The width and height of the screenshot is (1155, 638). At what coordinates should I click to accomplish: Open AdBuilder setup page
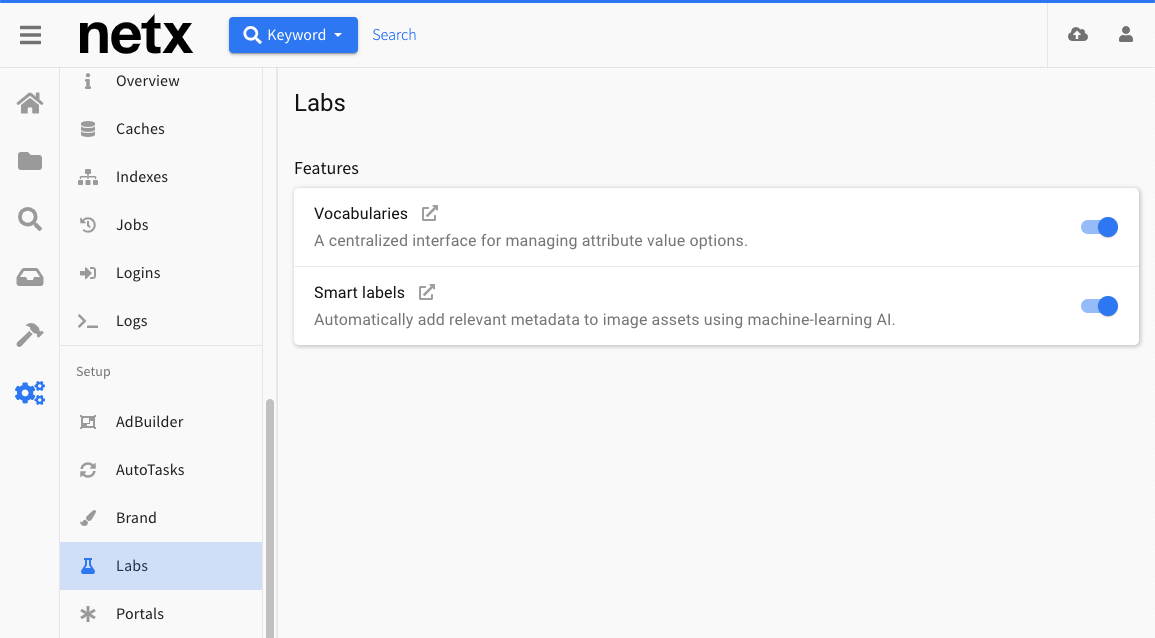pyautogui.click(x=161, y=422)
